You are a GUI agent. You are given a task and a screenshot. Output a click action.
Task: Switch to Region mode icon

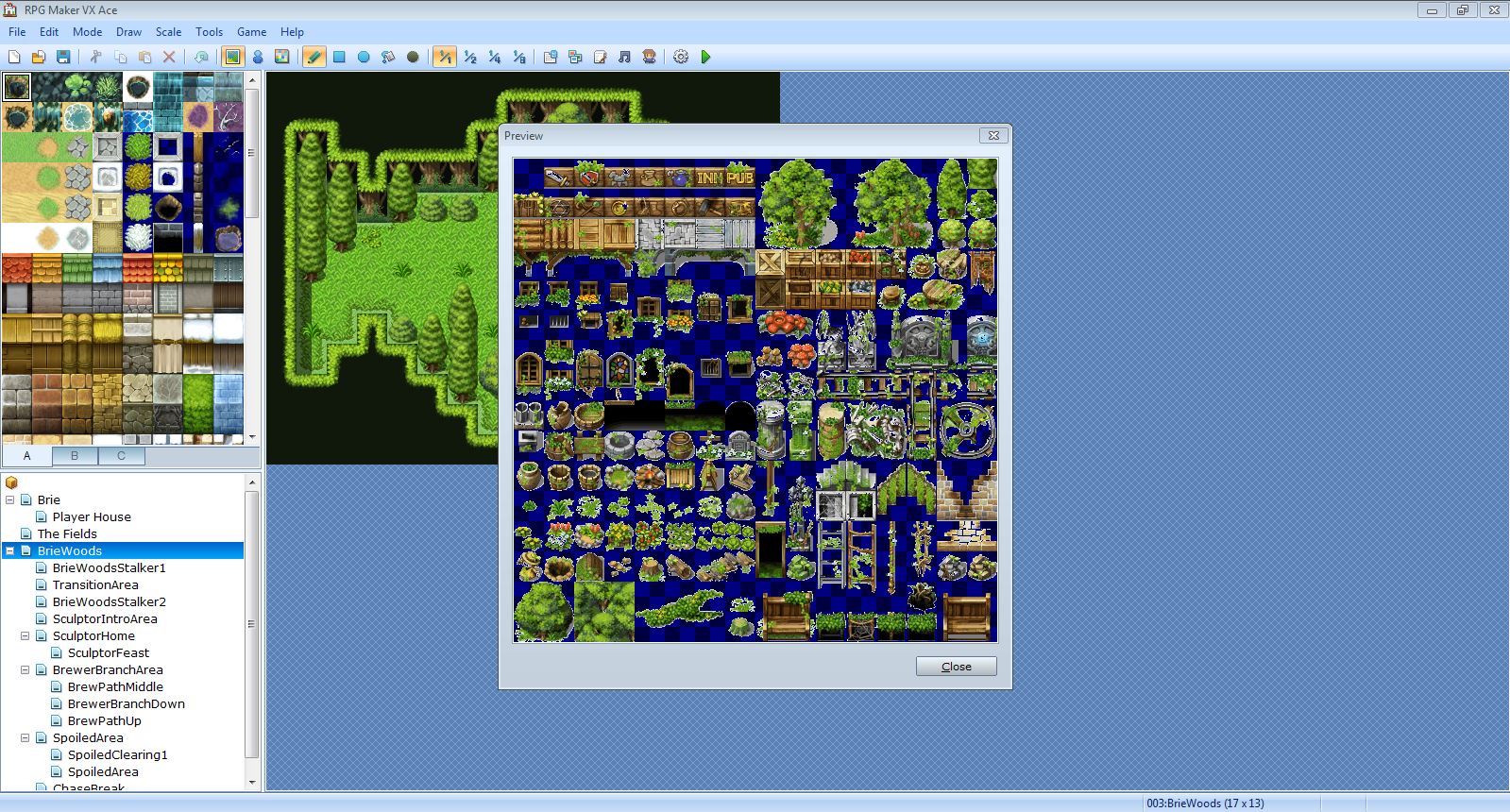coord(282,57)
